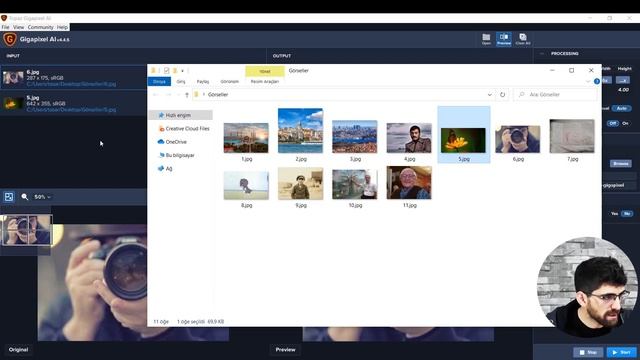Click the navigator preview thumbnail of camera photo

27,230
